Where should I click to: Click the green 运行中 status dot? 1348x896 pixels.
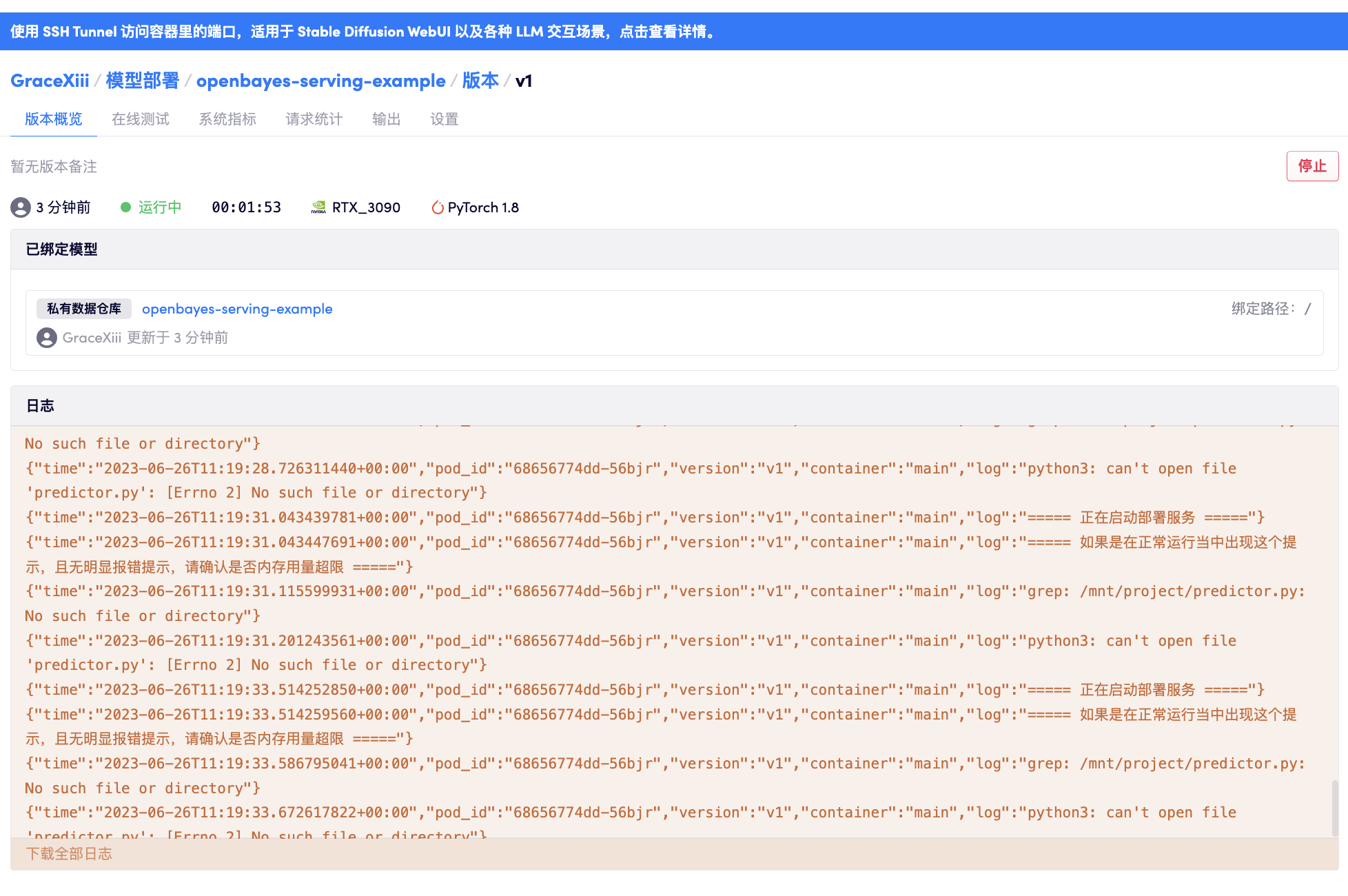(x=125, y=207)
